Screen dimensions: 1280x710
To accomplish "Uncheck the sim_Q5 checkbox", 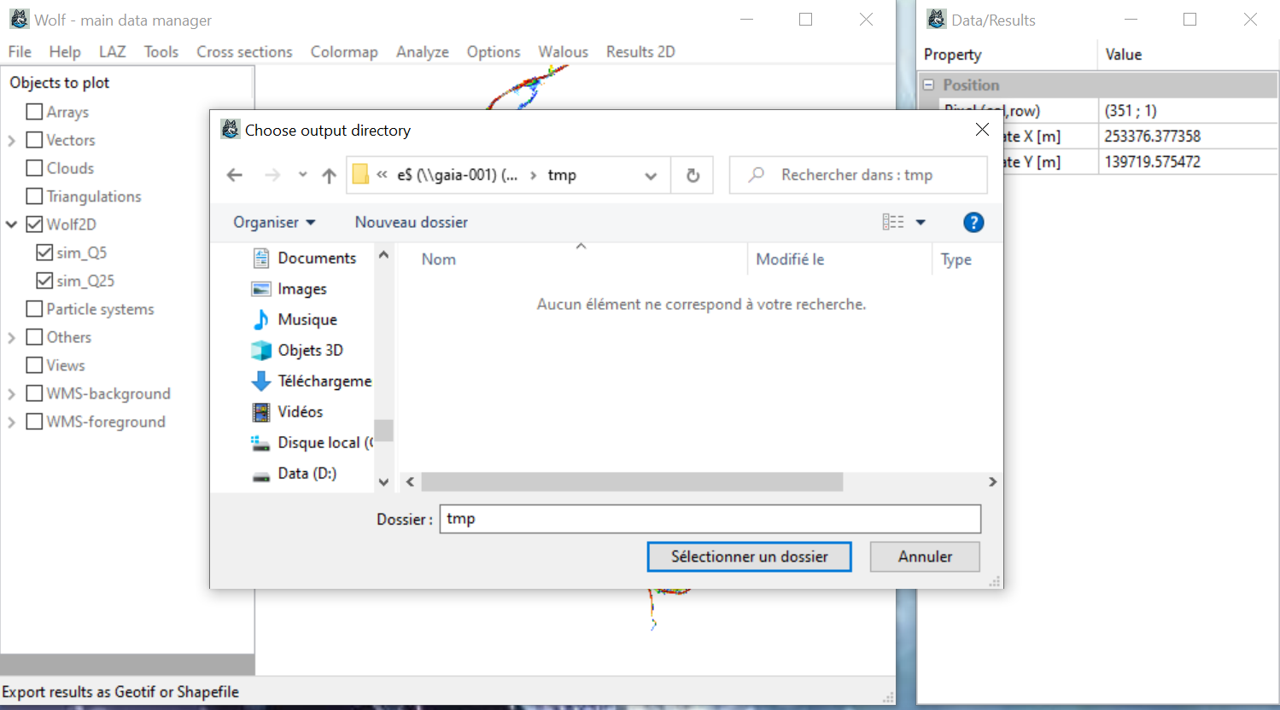I will [x=44, y=253].
